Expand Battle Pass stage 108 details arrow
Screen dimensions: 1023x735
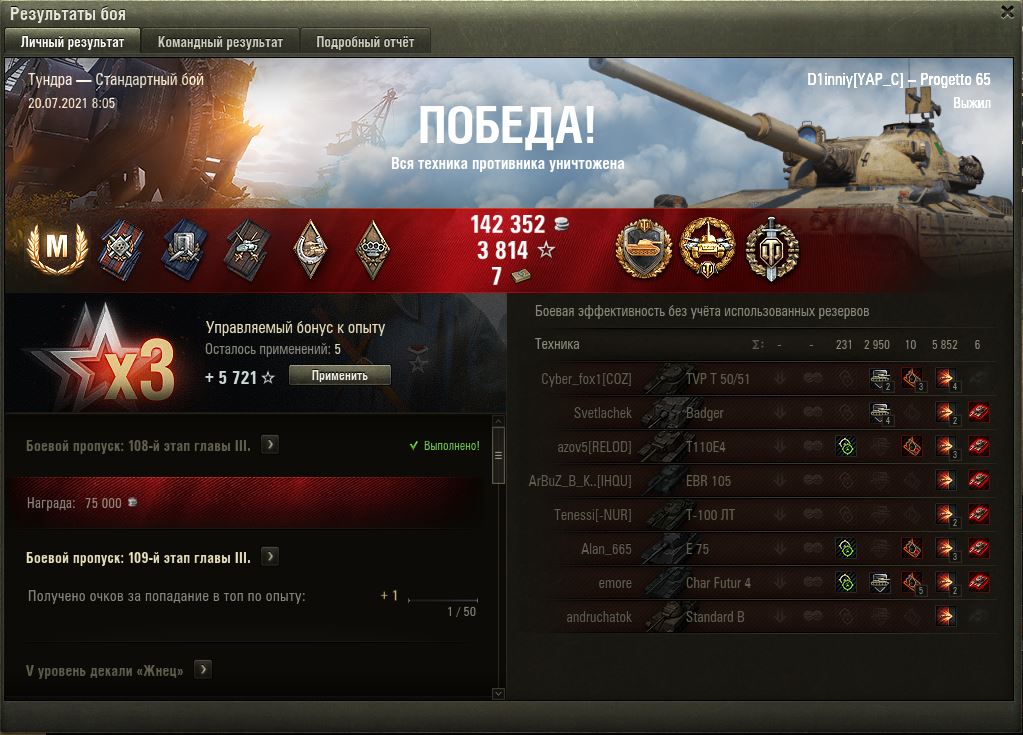click(269, 445)
